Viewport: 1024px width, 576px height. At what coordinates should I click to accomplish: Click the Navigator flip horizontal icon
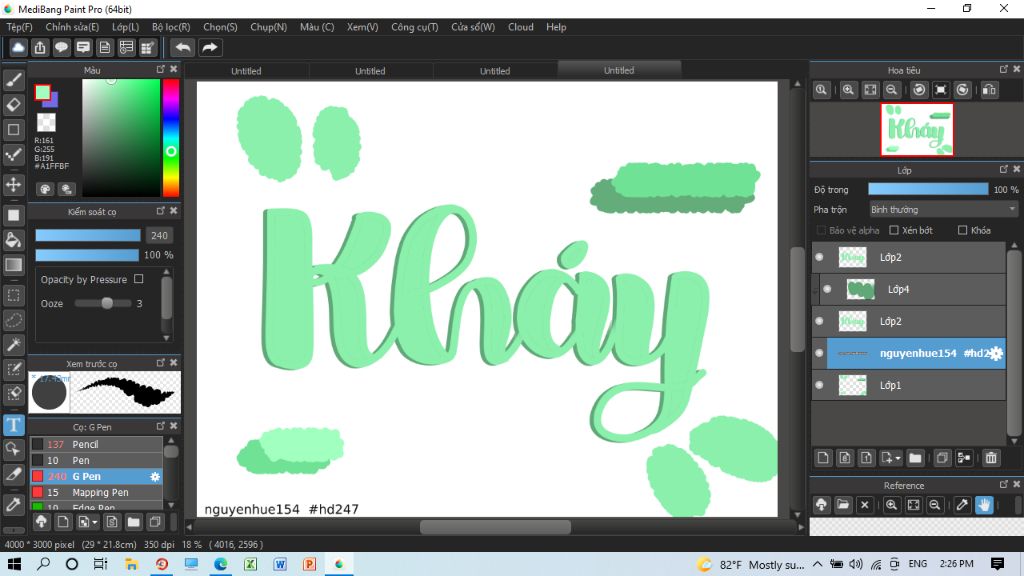[989, 90]
